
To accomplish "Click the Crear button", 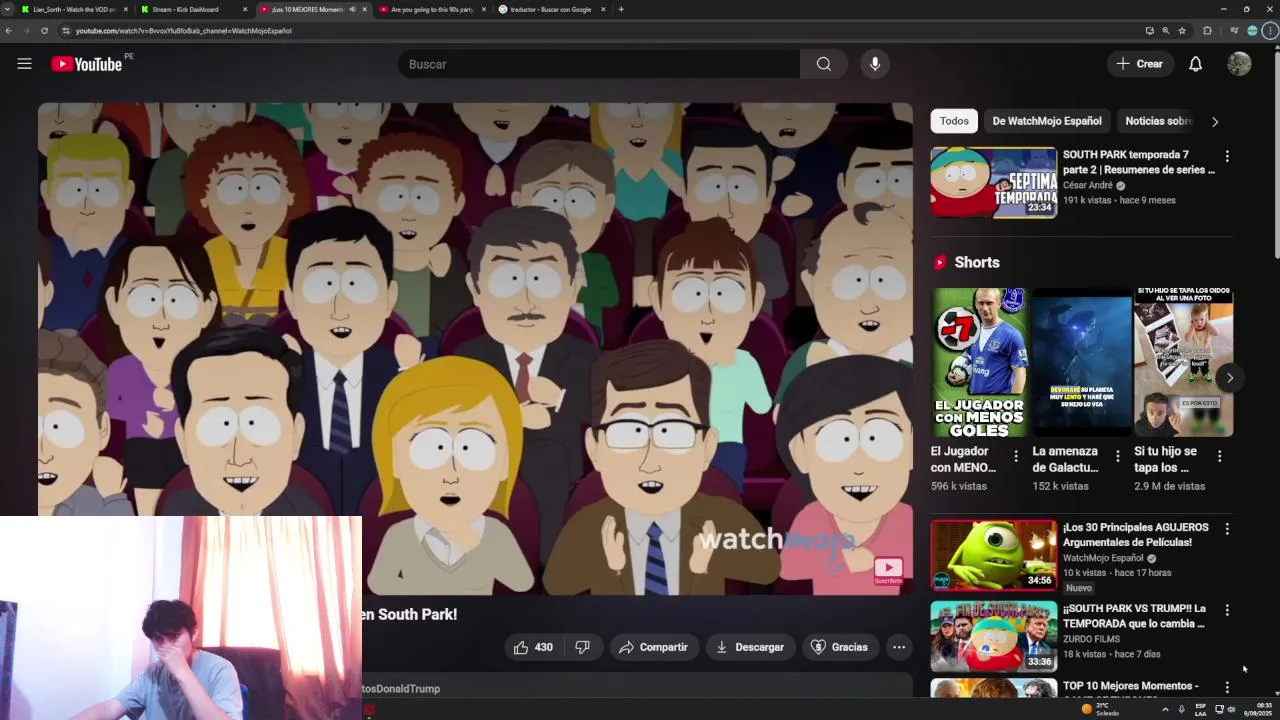I will (1139, 64).
